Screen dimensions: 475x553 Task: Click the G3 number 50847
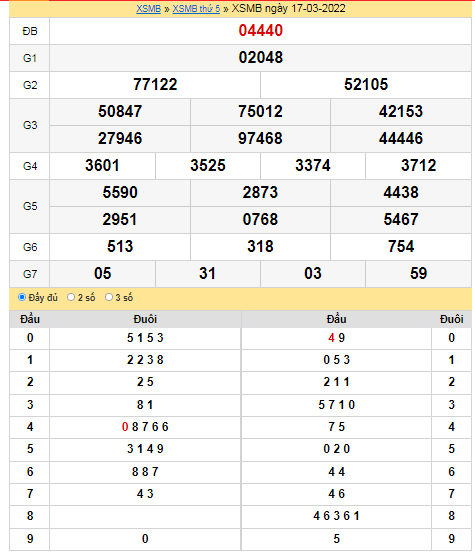pos(120,111)
